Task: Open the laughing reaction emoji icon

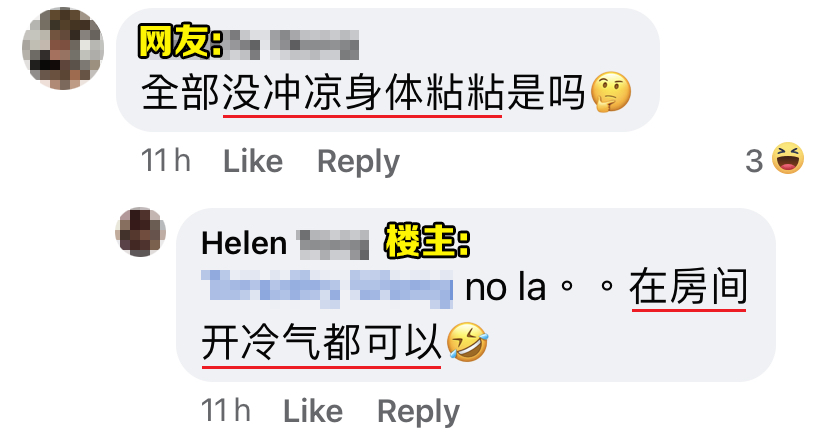Action: pyautogui.click(x=788, y=158)
